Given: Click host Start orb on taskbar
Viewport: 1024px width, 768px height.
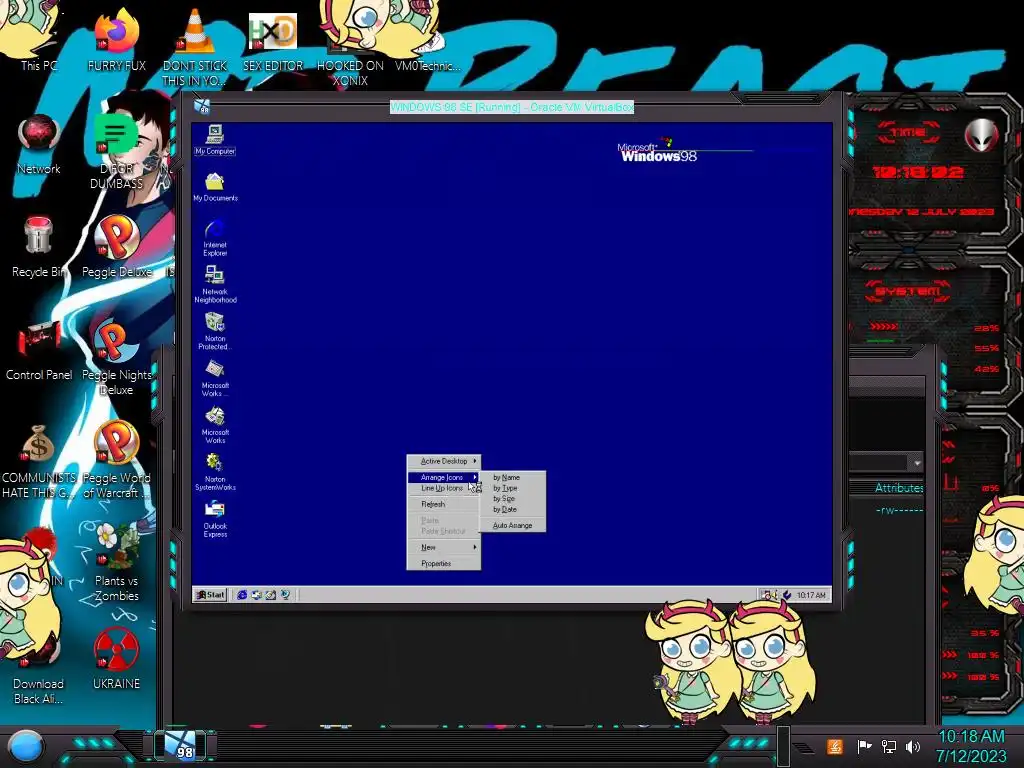Looking at the screenshot, I should [x=25, y=746].
